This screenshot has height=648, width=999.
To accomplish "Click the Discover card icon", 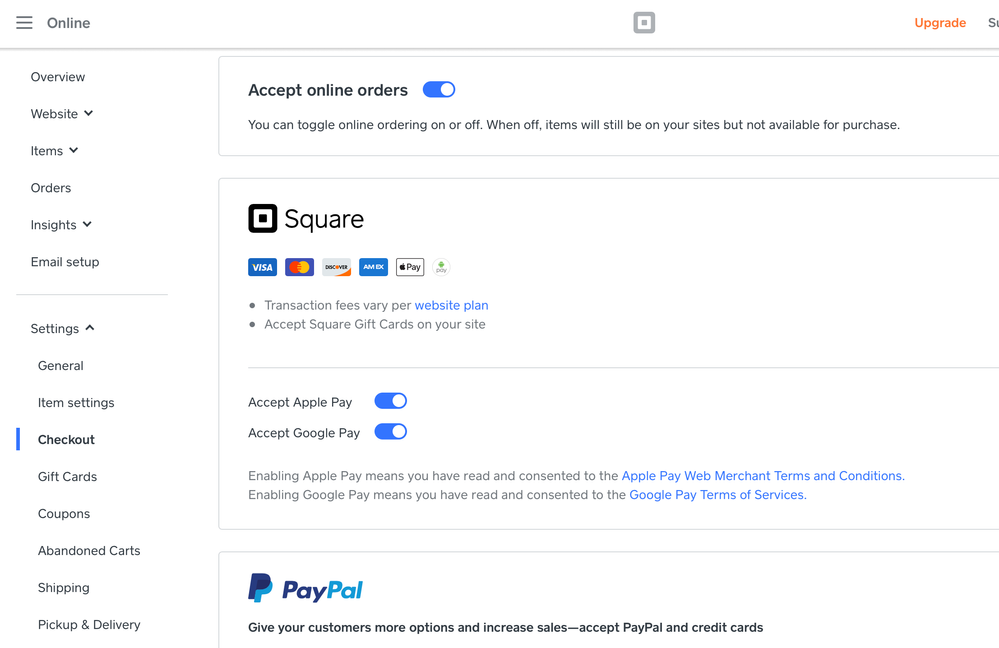I will [x=336, y=267].
